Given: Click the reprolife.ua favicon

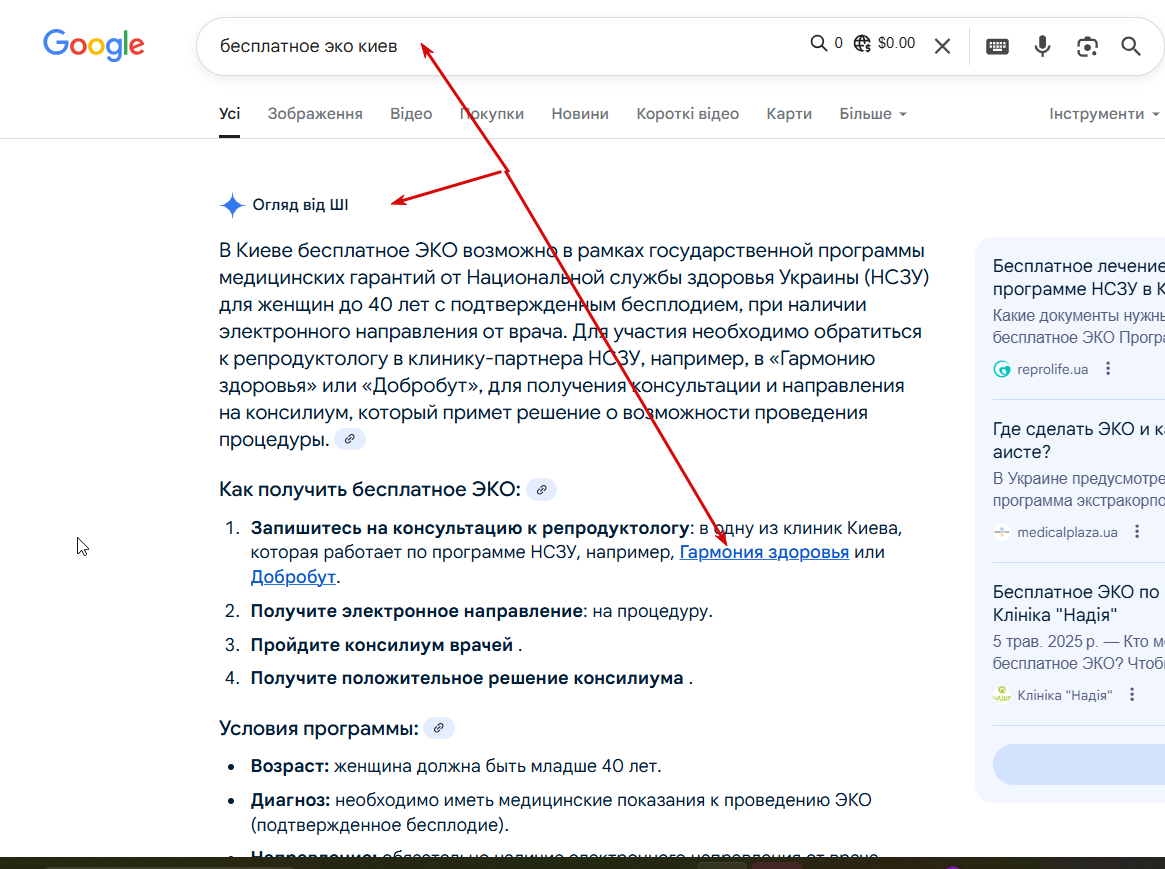Looking at the screenshot, I should (1002, 369).
